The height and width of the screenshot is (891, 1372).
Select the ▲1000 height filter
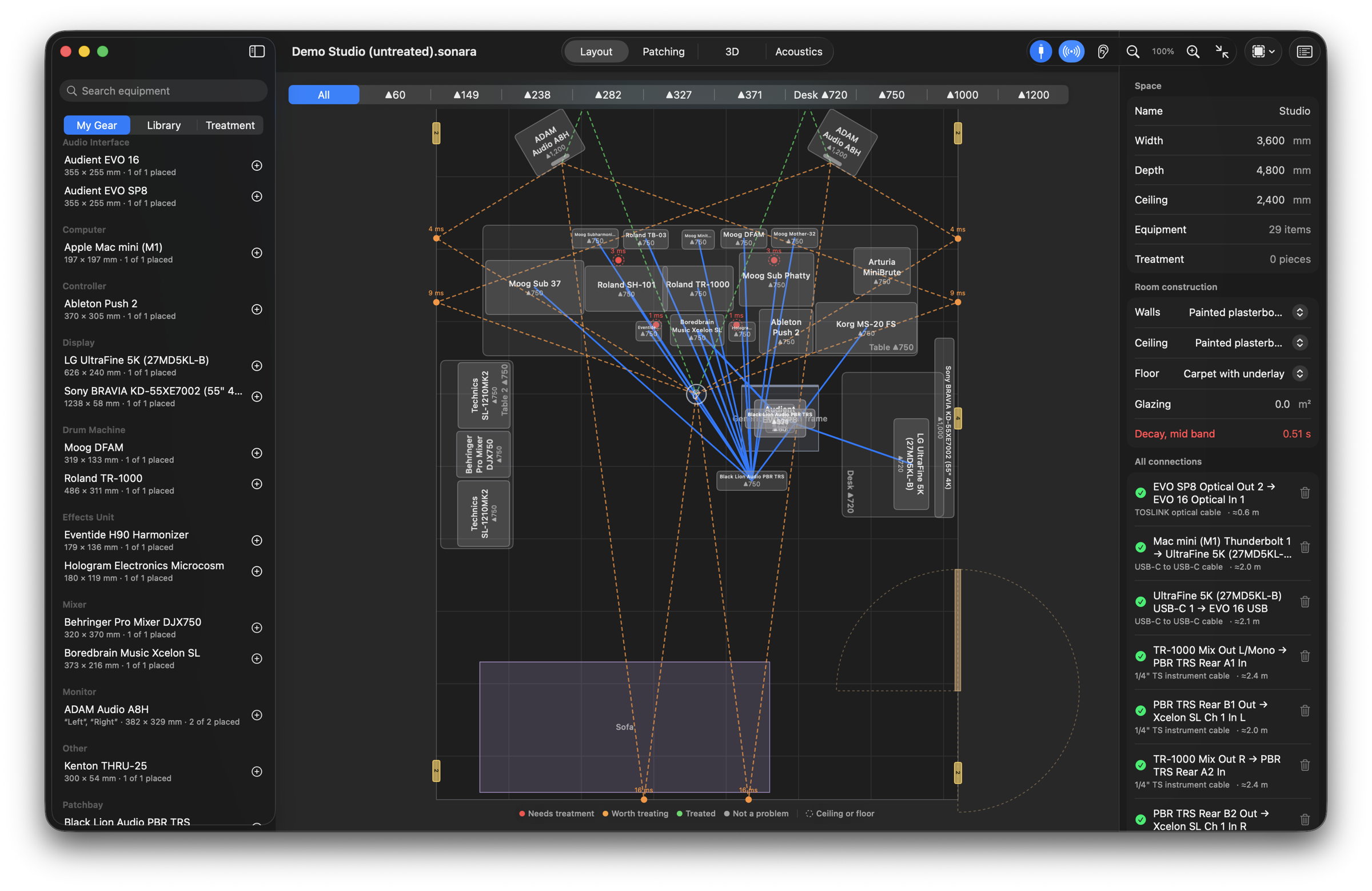point(962,95)
